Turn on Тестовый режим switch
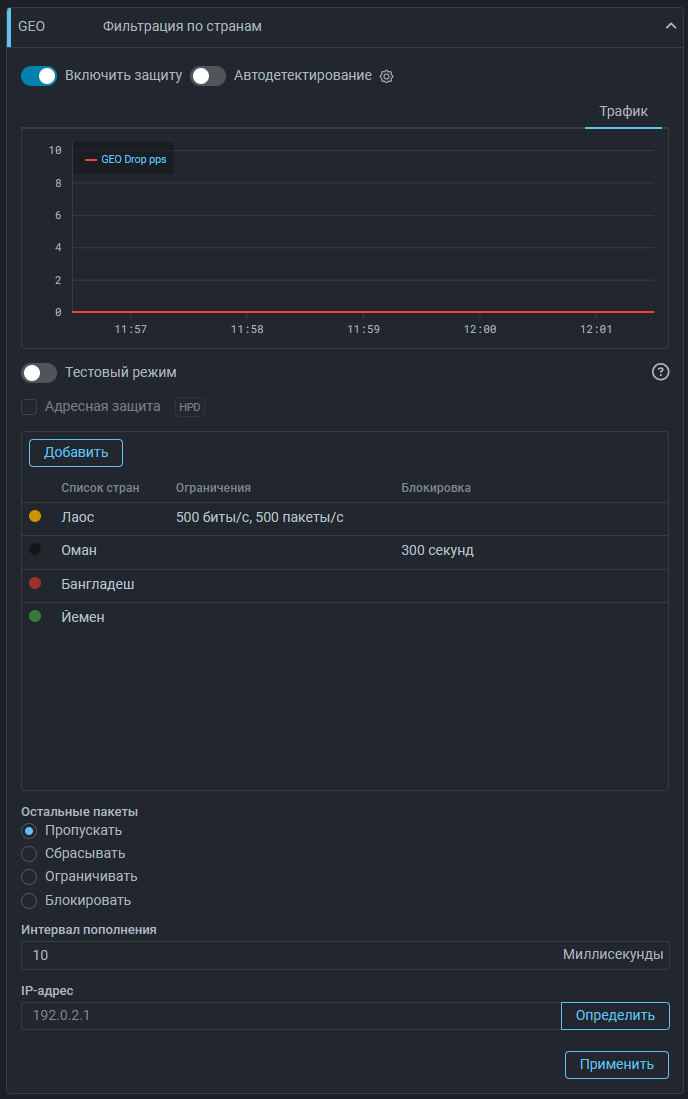The height and width of the screenshot is (1099, 688). tap(39, 373)
